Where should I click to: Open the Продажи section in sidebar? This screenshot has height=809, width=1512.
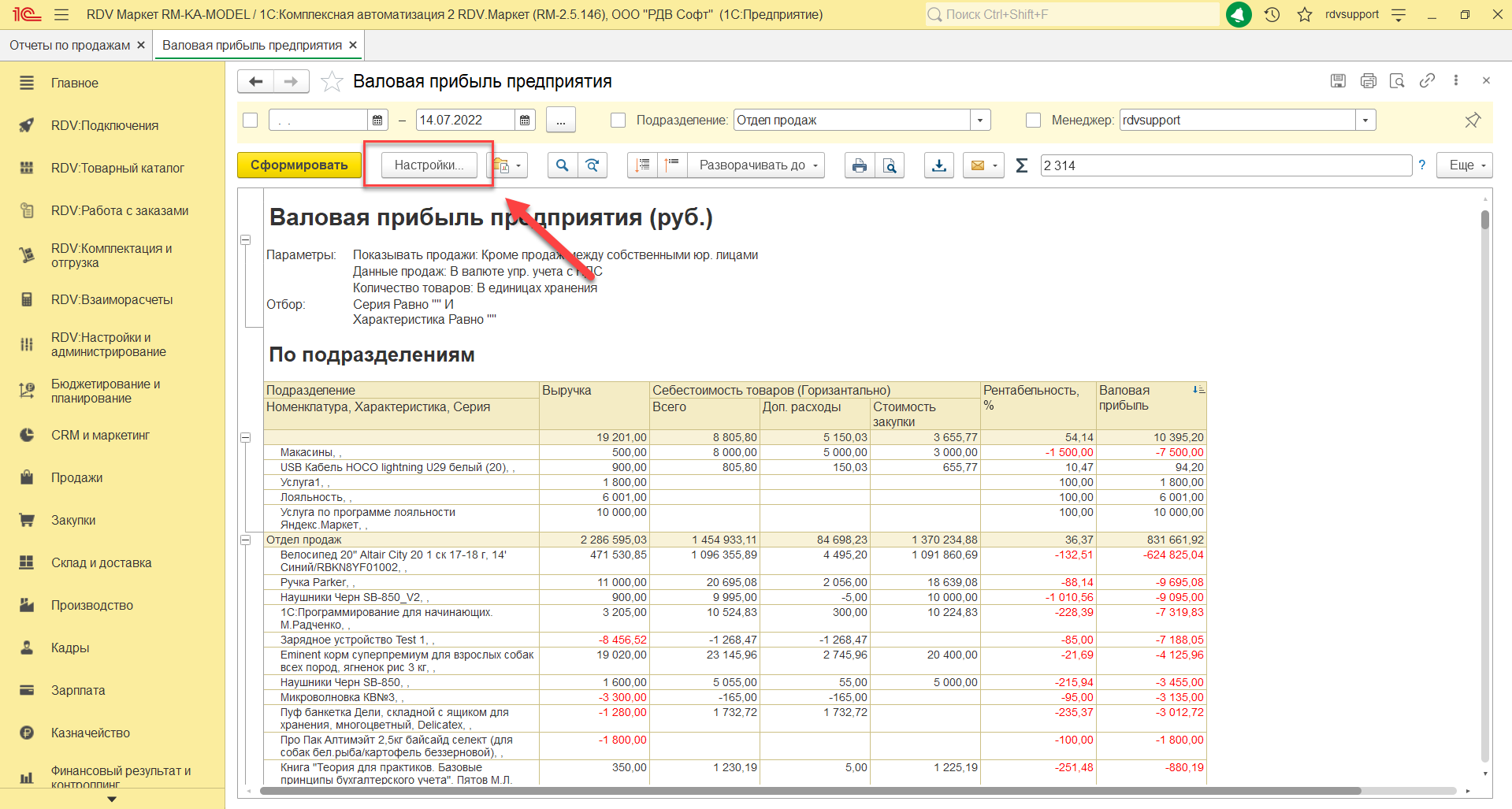[76, 478]
